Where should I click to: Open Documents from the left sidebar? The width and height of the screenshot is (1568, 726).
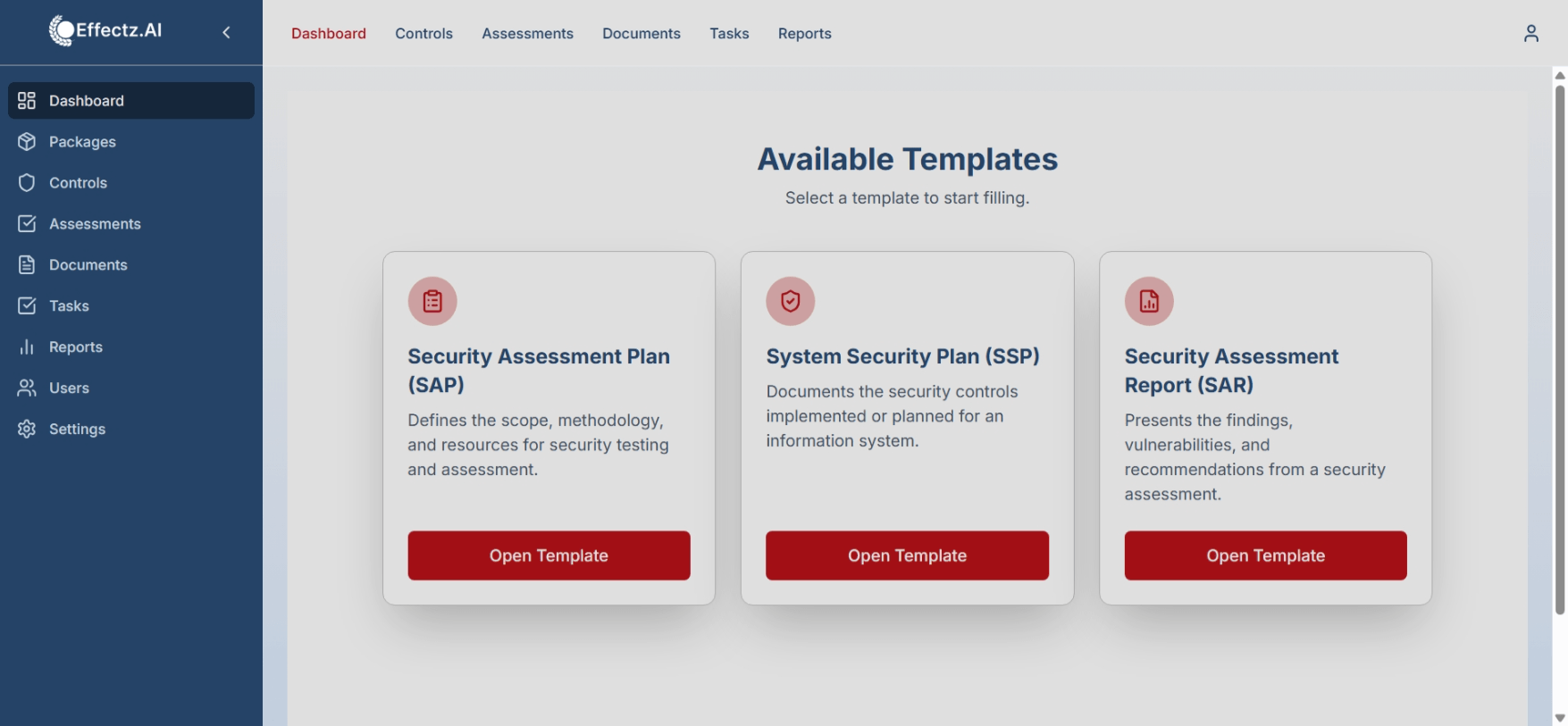(x=88, y=265)
